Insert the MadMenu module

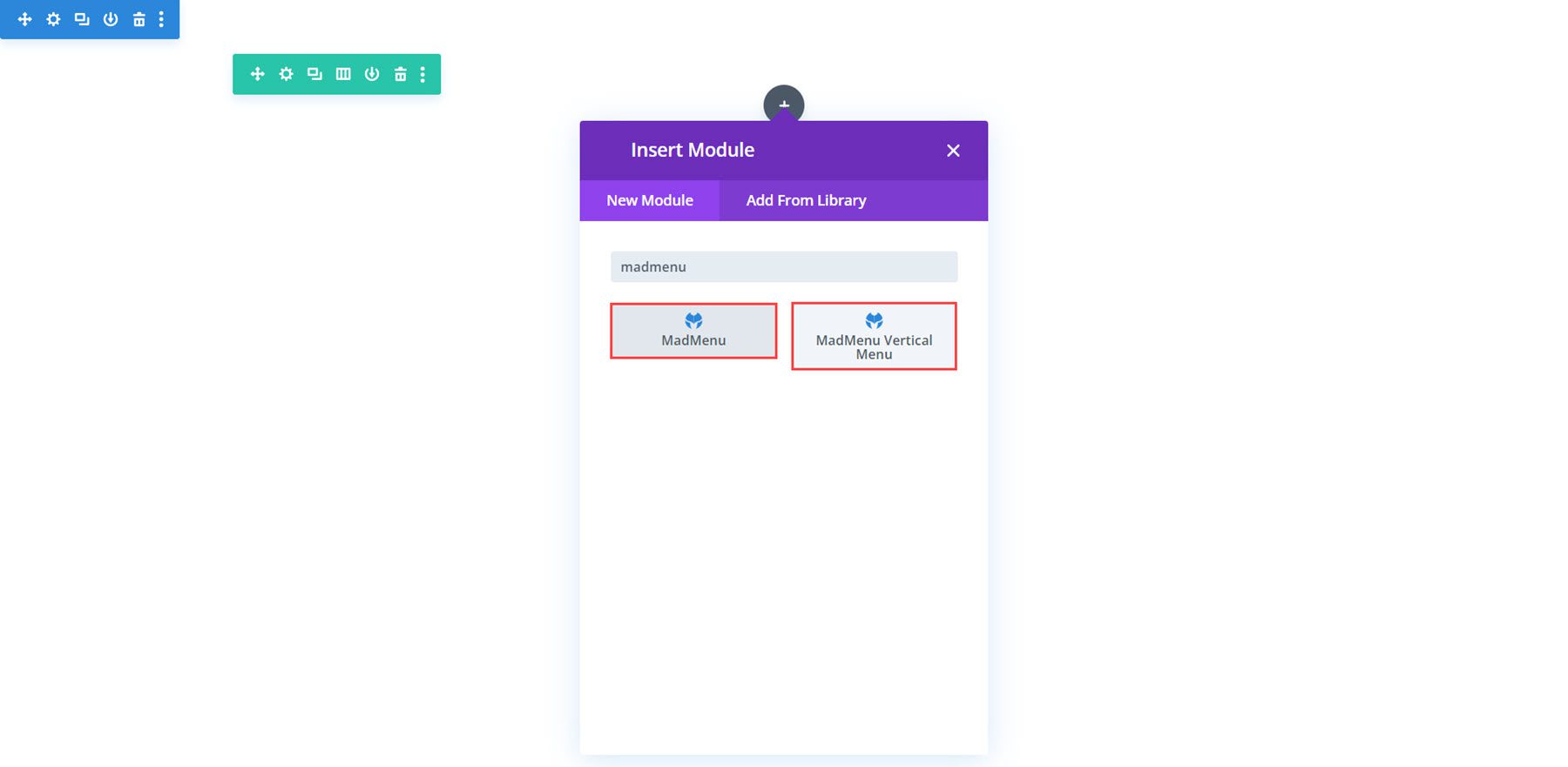click(693, 331)
